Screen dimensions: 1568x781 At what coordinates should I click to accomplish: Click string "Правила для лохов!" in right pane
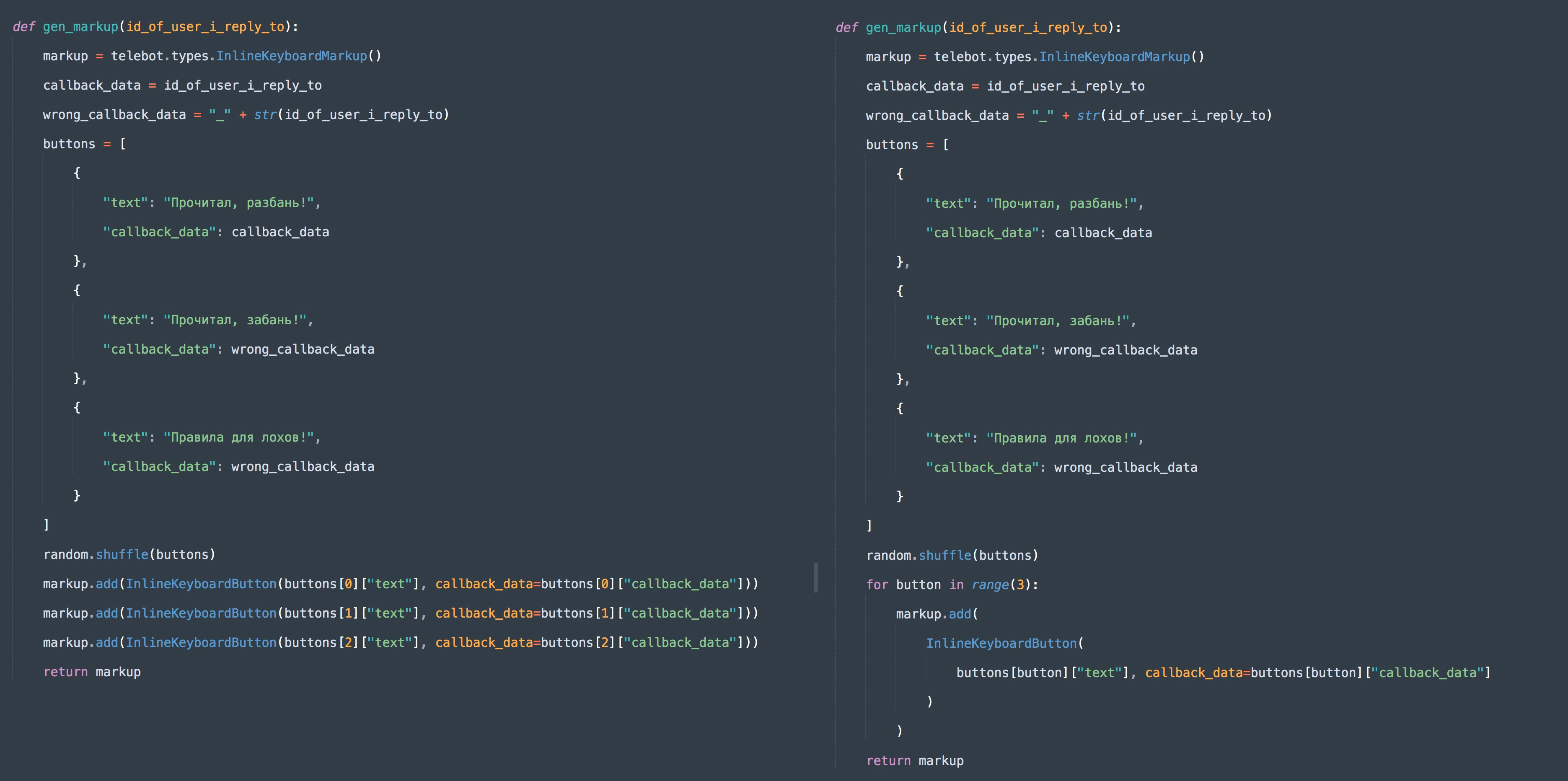coord(1061,438)
